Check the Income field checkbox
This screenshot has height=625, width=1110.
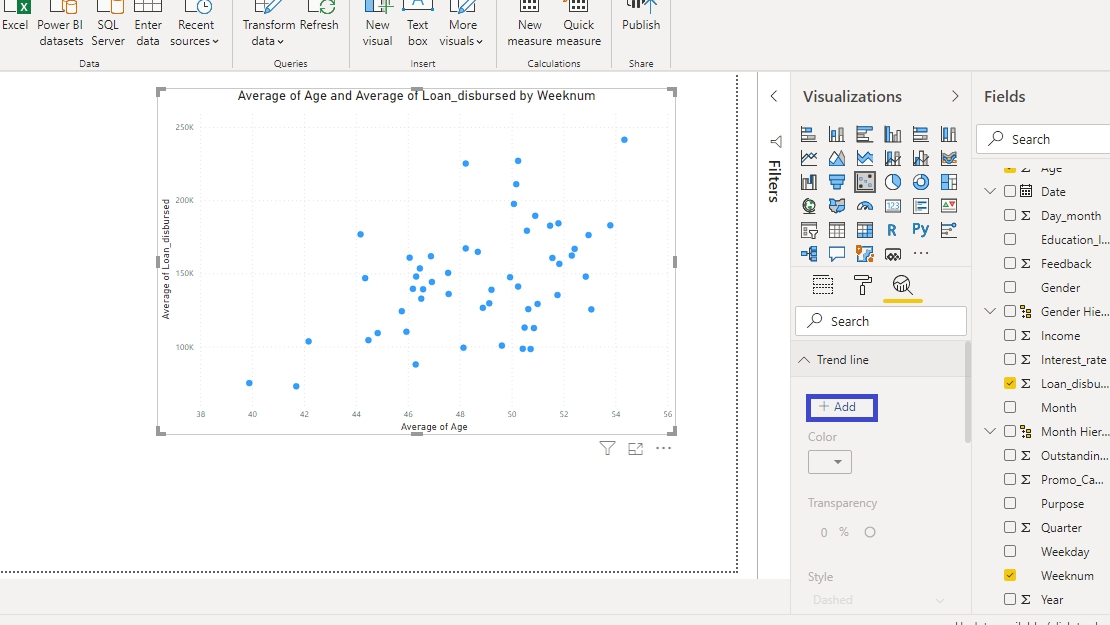pos(1010,336)
